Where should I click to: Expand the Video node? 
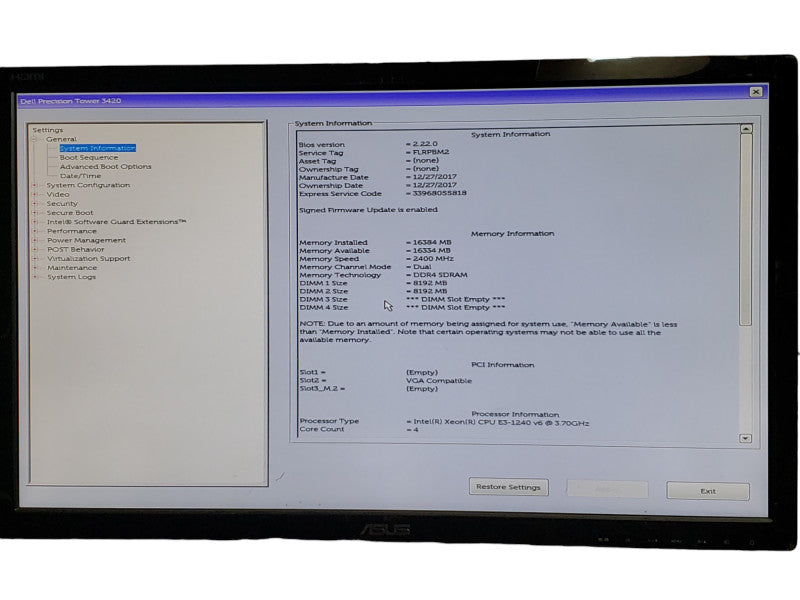[x=35, y=194]
